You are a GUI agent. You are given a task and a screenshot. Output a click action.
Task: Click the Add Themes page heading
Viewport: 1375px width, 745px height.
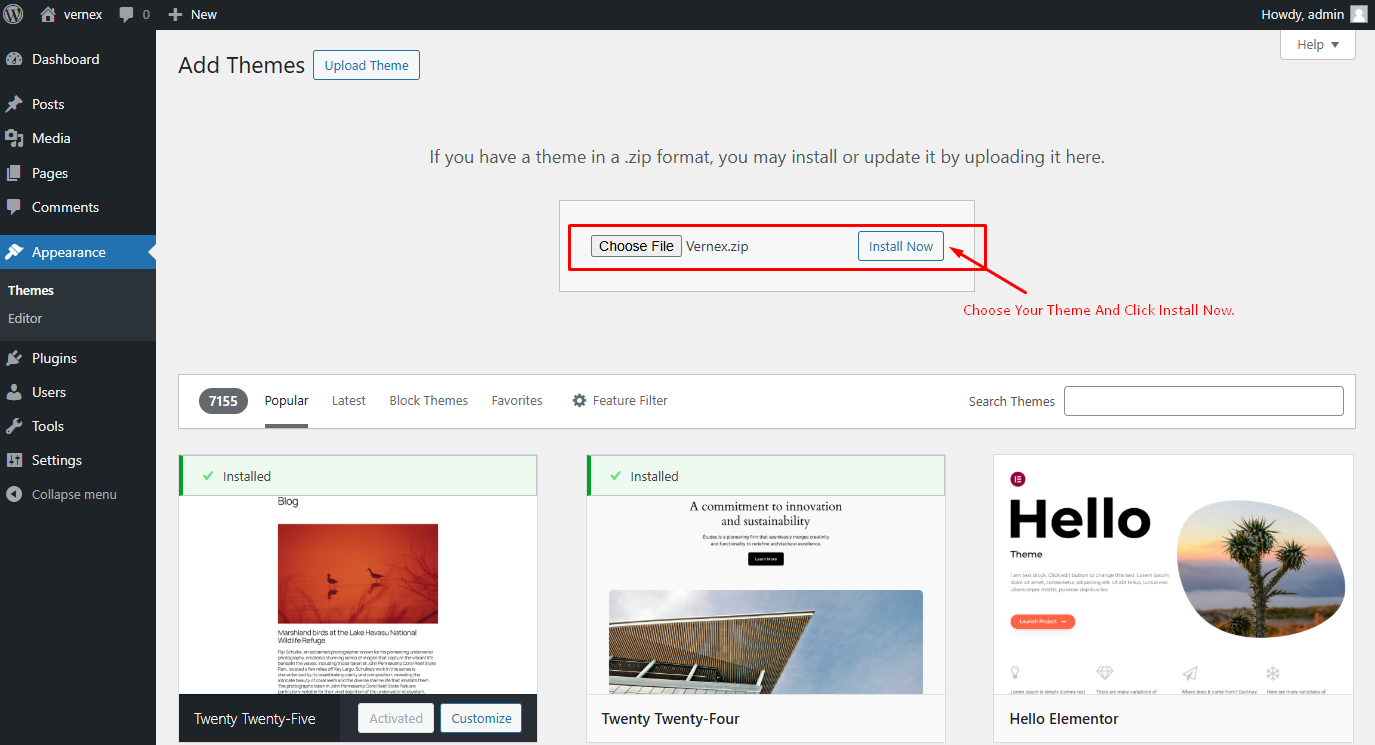click(x=241, y=65)
